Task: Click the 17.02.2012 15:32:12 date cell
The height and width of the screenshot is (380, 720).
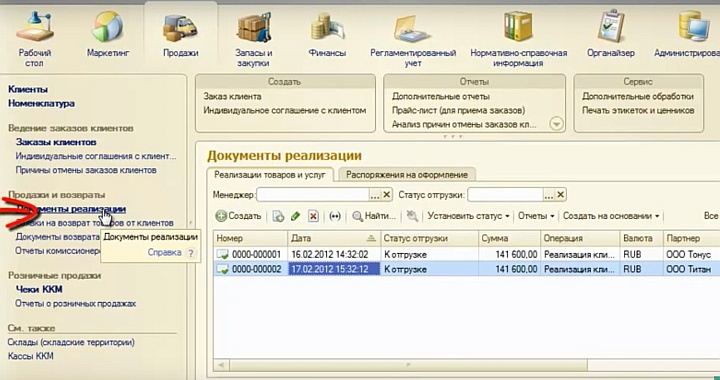Action: [x=334, y=269]
